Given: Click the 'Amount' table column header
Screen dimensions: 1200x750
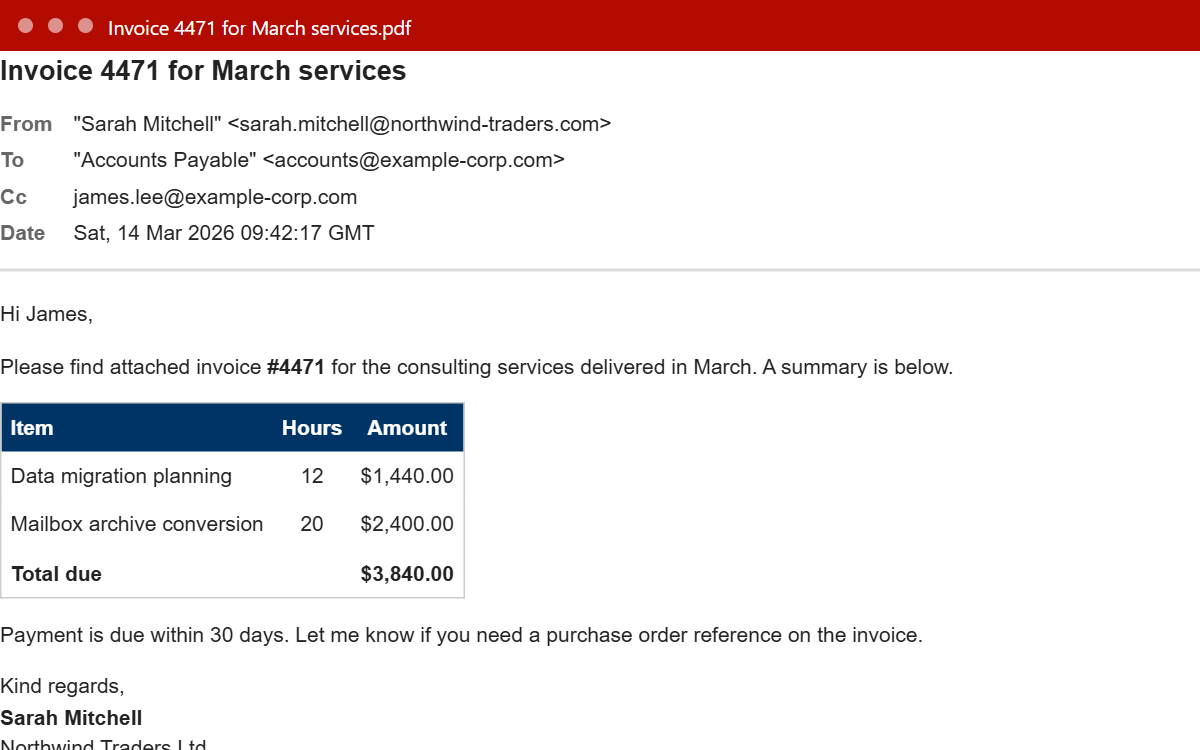Looking at the screenshot, I should point(407,428).
